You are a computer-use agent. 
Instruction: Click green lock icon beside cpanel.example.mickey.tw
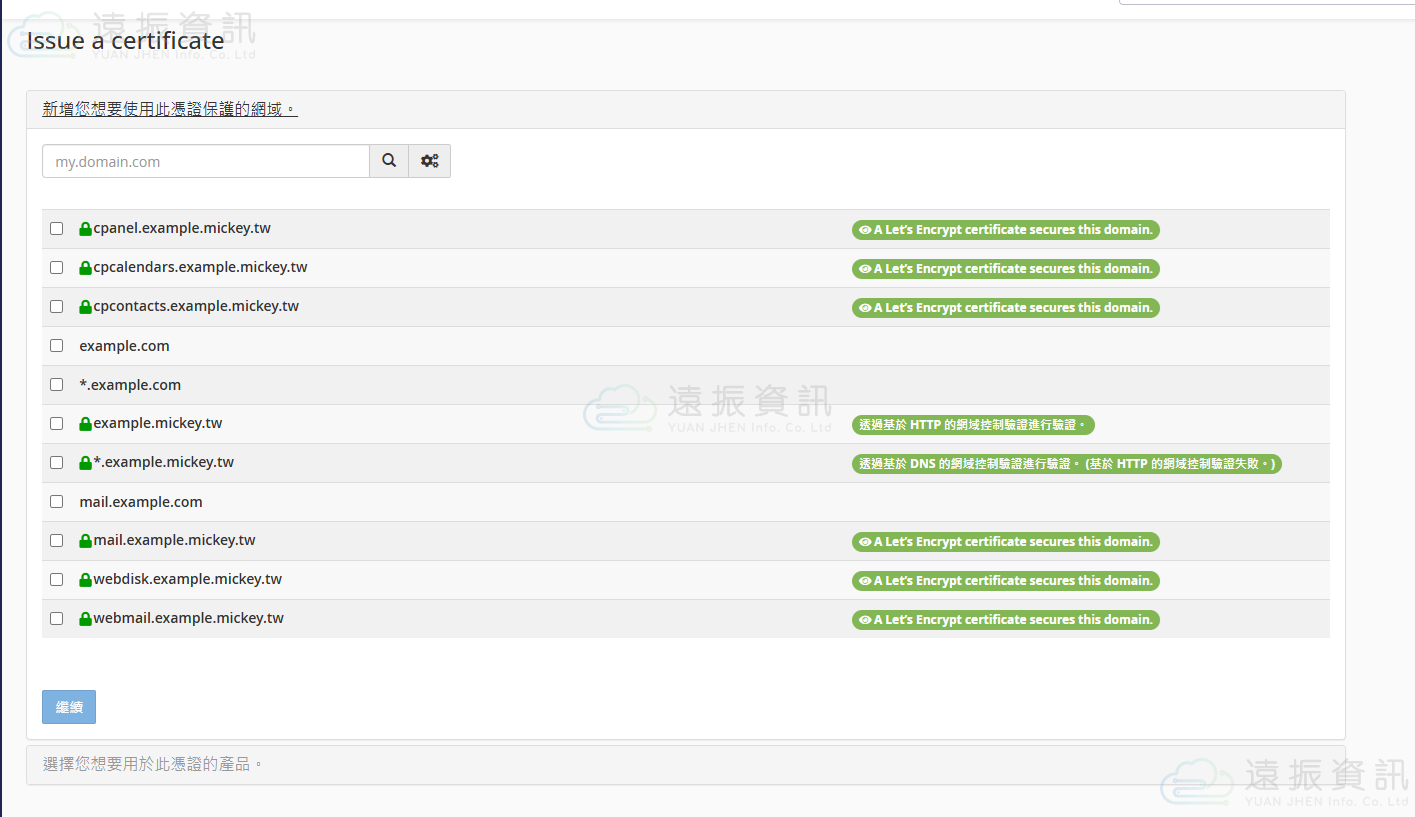point(85,229)
